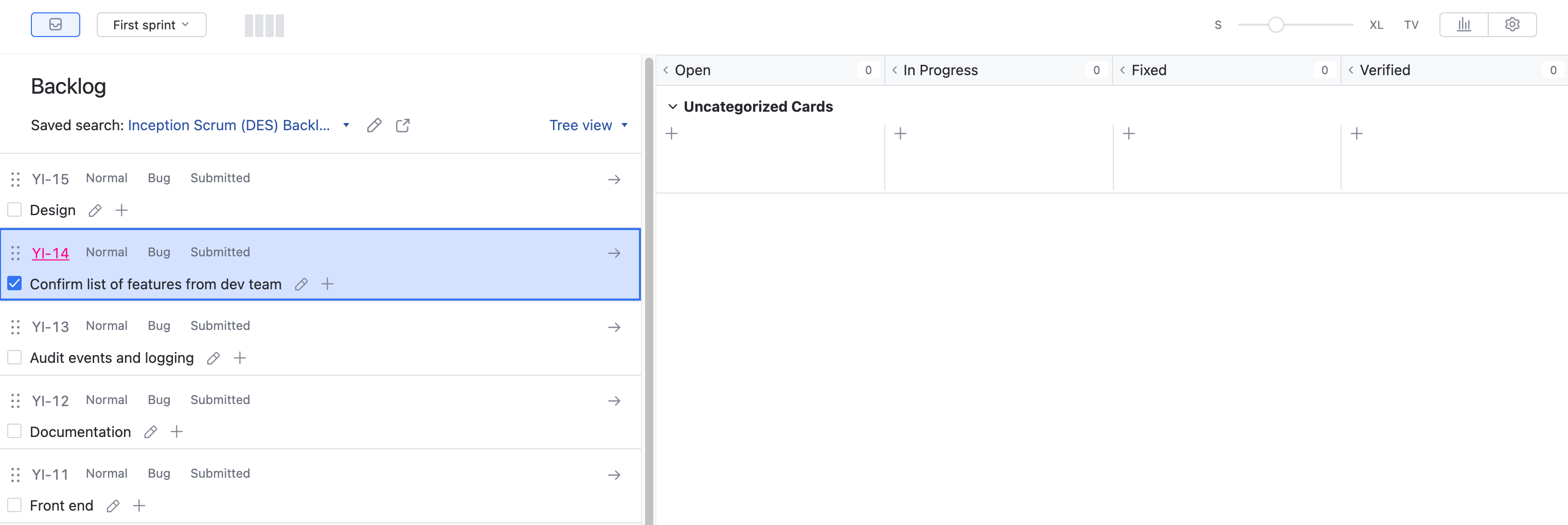Click the pencil icon beside Design
The height and width of the screenshot is (525, 1568).
pos(95,211)
